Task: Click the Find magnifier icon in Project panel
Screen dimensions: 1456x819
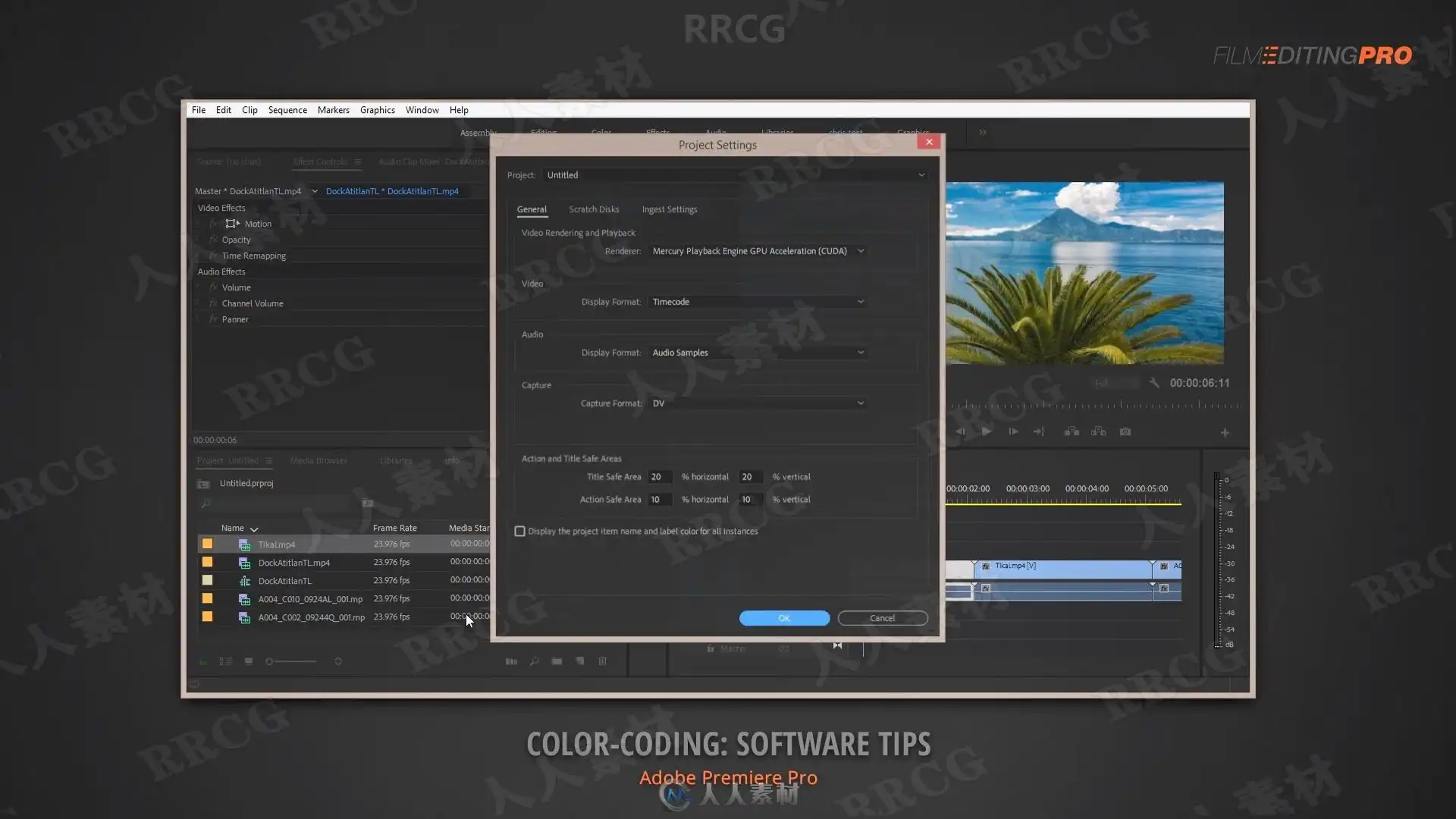Action: tap(534, 661)
